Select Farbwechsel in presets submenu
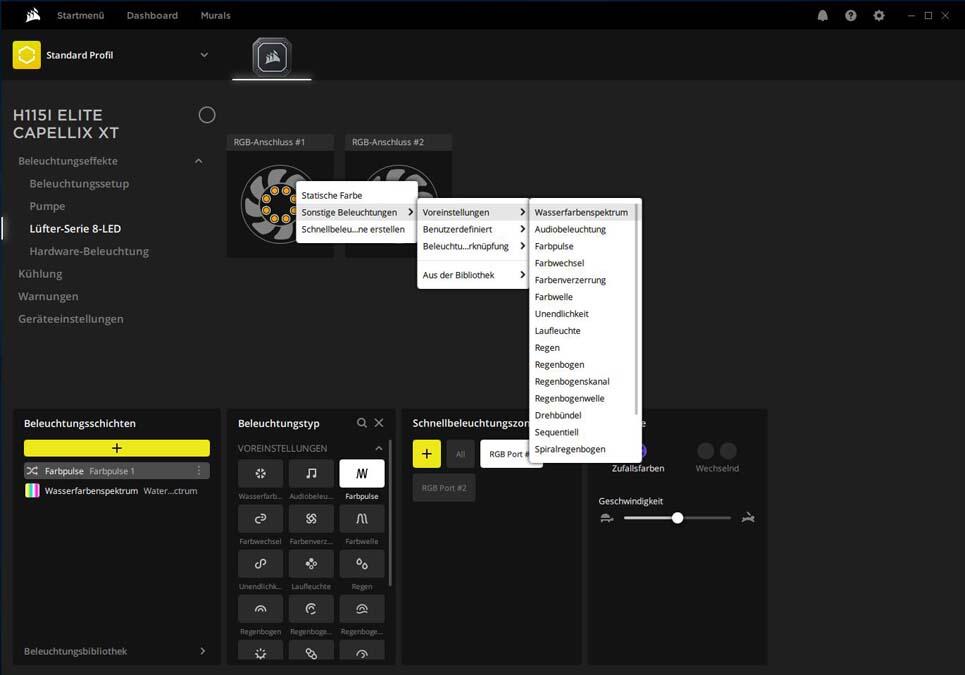Viewport: 965px width, 675px height. pyautogui.click(x=583, y=263)
